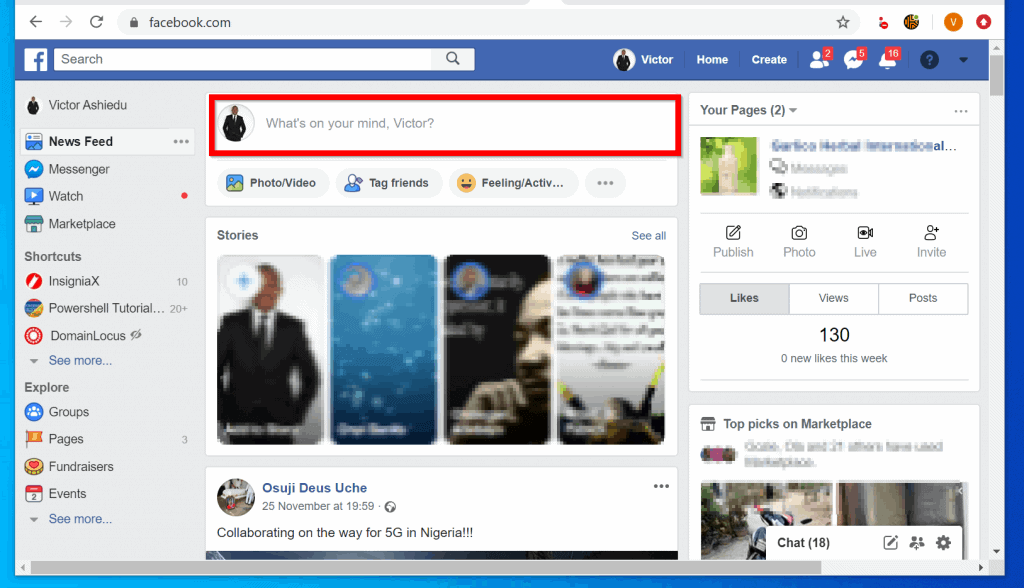Open Marketplace in left sidebar
This screenshot has width=1024, height=588.
pos(82,223)
